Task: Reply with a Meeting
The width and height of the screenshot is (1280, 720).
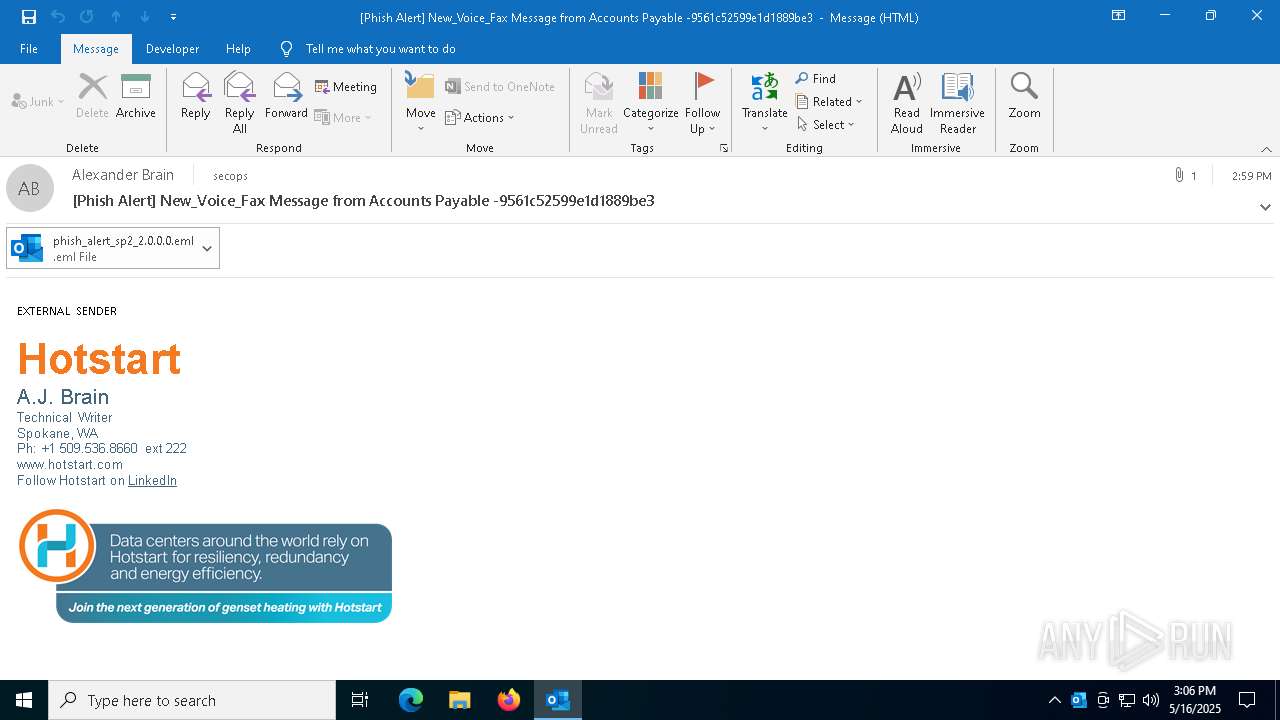Action: [346, 87]
